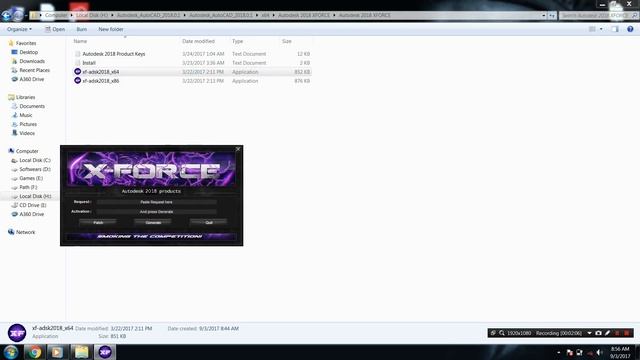The height and width of the screenshot is (360, 640).
Task: Open the Organize dropdown menu
Action: 19,29
